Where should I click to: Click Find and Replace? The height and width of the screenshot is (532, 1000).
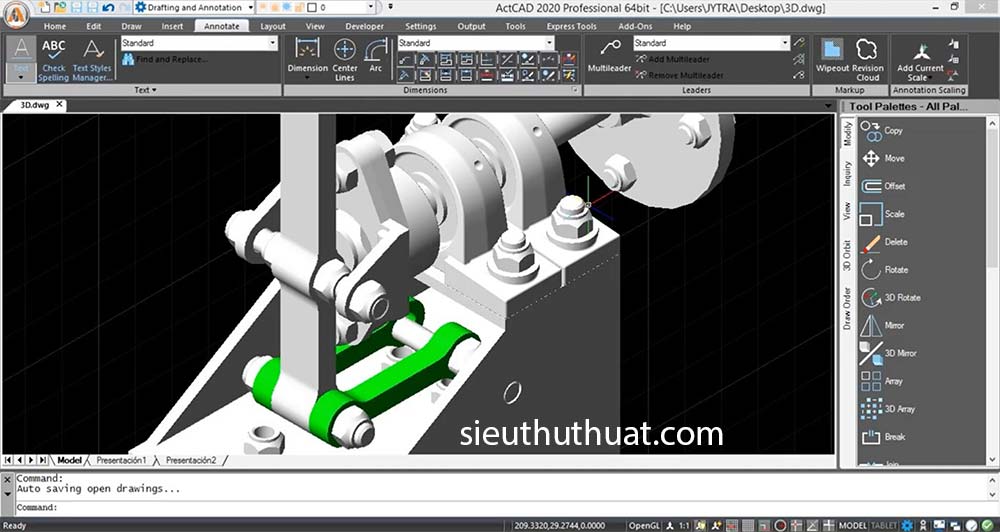click(172, 59)
